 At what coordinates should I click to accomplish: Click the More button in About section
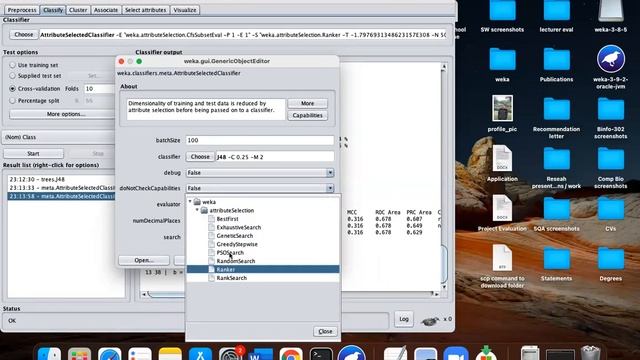[x=307, y=103]
